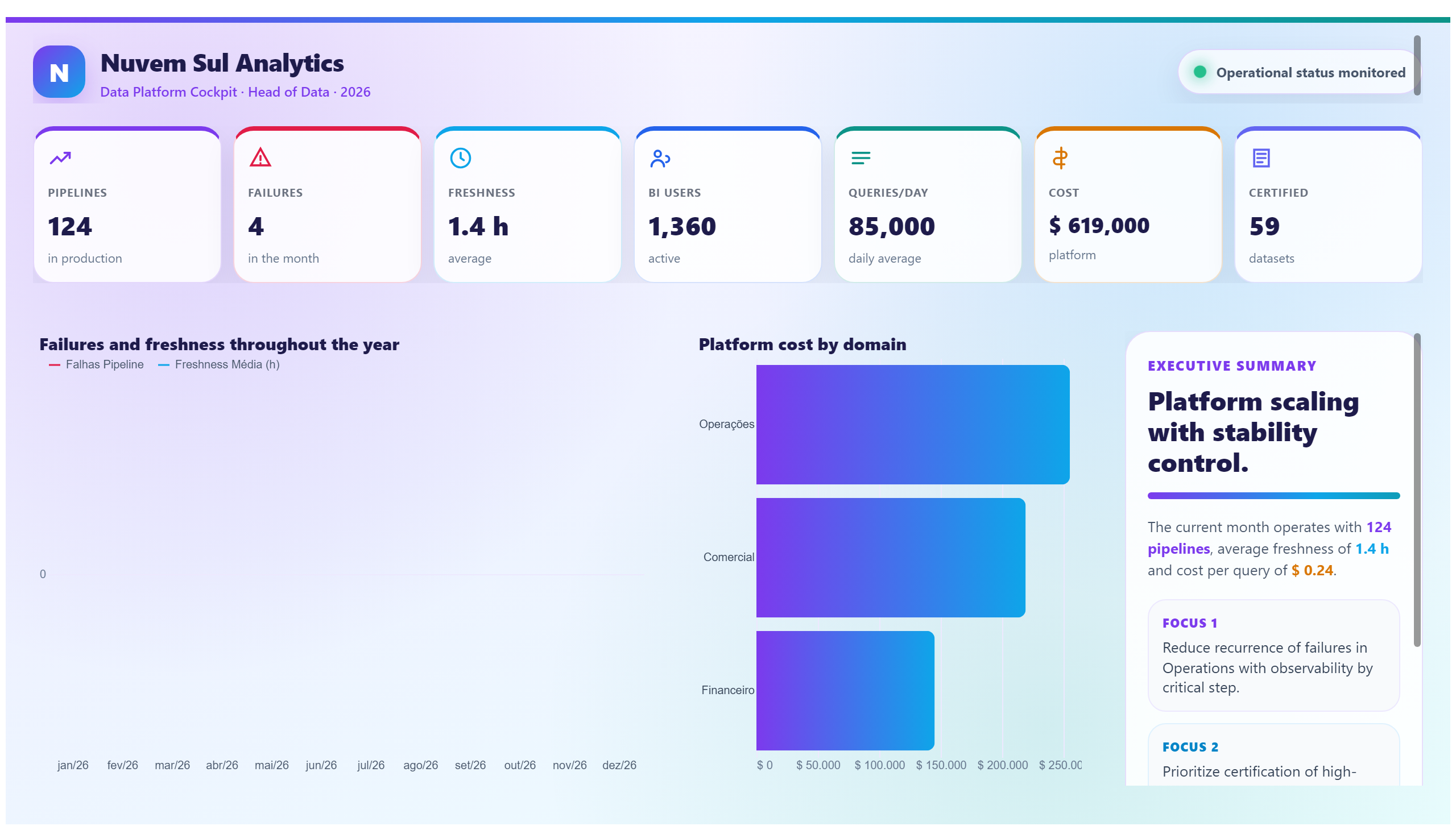The height and width of the screenshot is (830, 1456).
Task: Click the cost dollar sign icon
Action: 1060,158
